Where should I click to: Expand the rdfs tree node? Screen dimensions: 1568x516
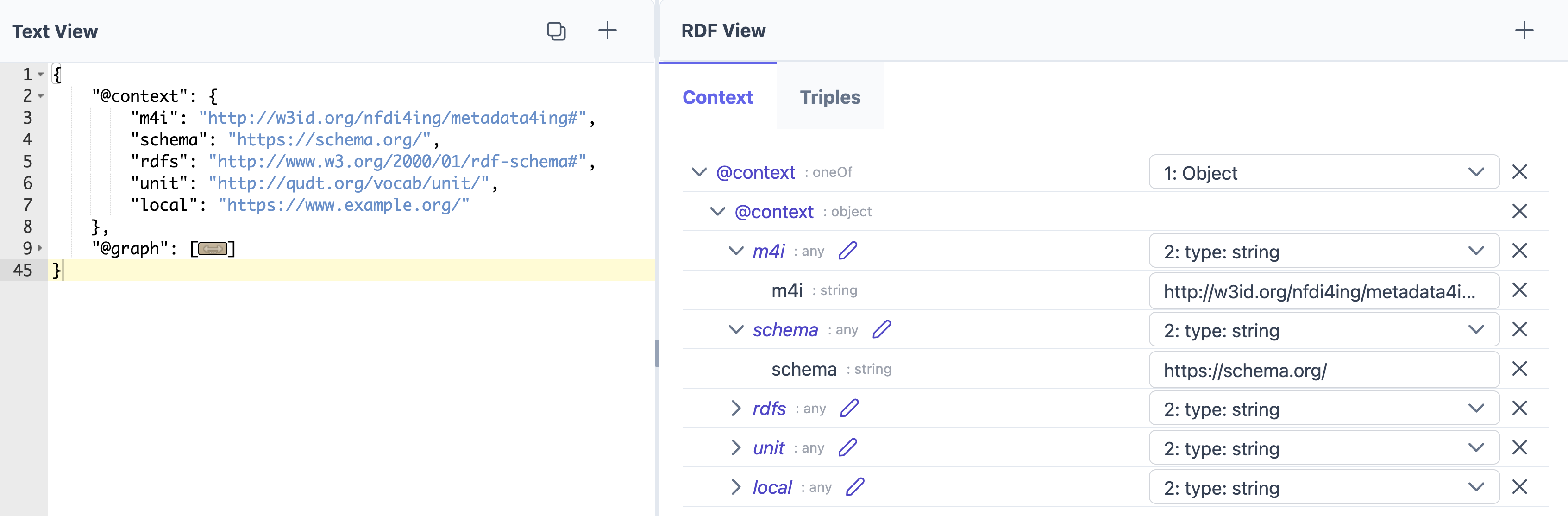736,408
